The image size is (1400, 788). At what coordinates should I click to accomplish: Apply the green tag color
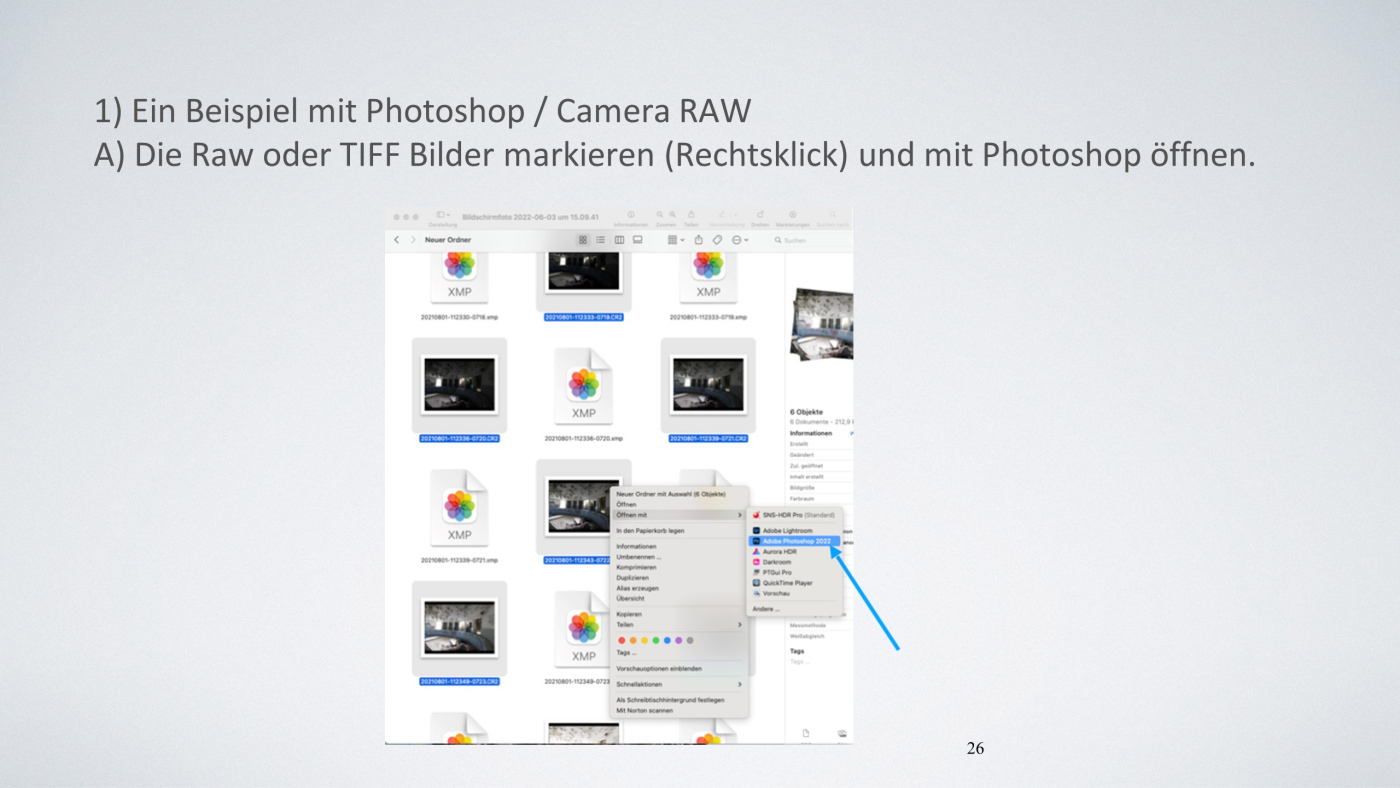[x=655, y=640]
